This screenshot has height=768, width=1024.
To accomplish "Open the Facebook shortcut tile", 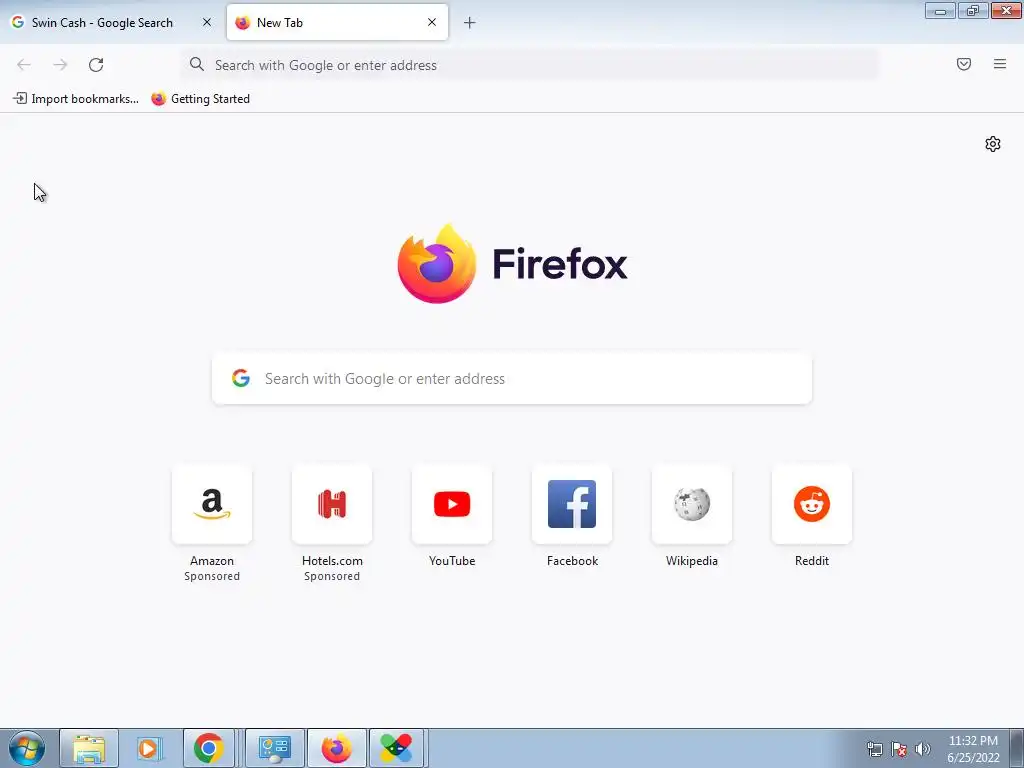I will click(572, 504).
